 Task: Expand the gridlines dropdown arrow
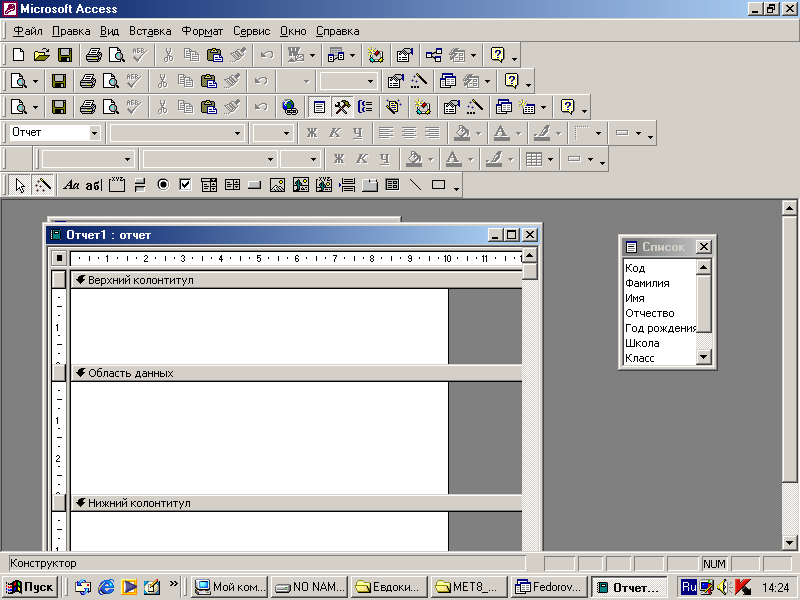[550, 159]
